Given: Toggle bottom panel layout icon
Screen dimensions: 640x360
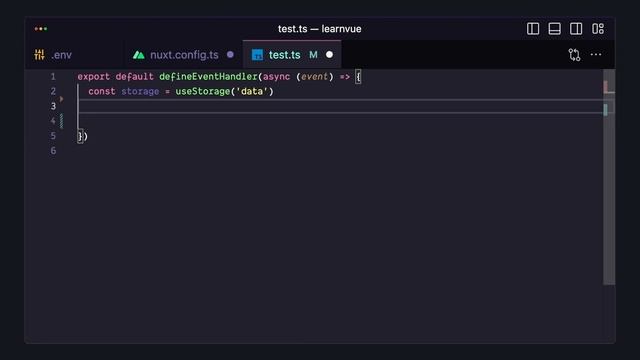Looking at the screenshot, I should coord(554,29).
